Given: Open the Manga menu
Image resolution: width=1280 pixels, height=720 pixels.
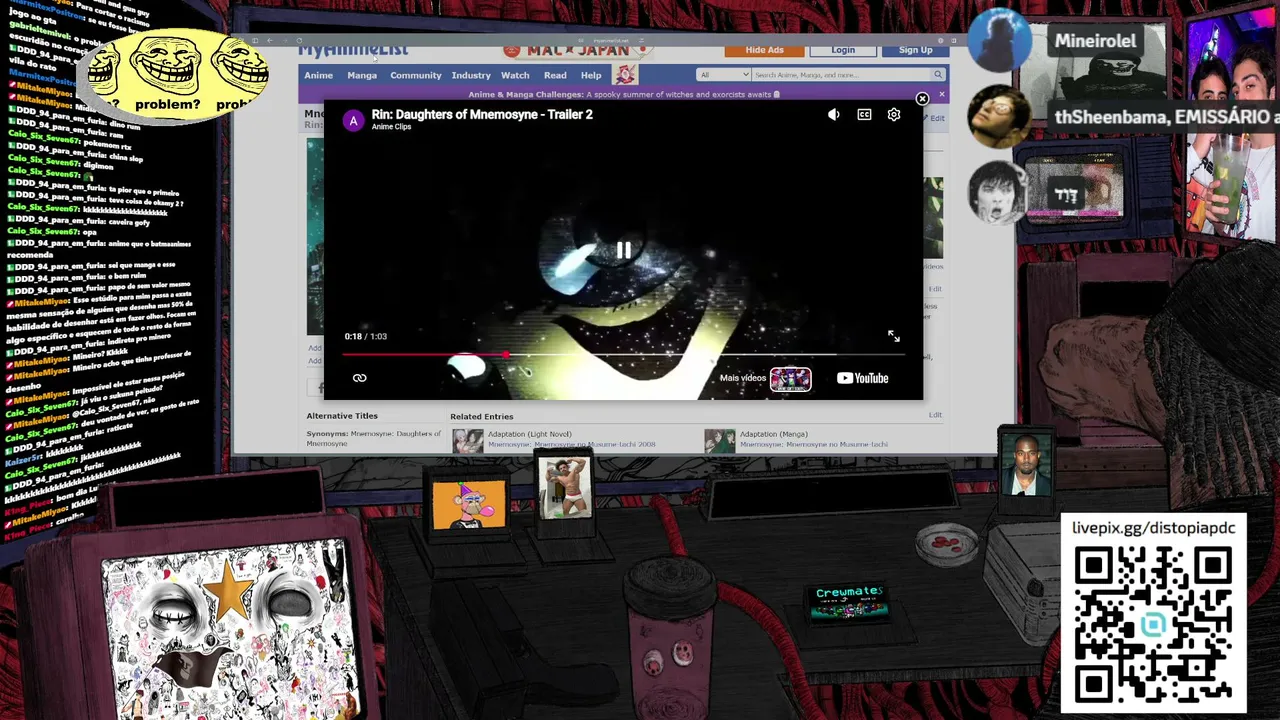Looking at the screenshot, I should click(362, 75).
